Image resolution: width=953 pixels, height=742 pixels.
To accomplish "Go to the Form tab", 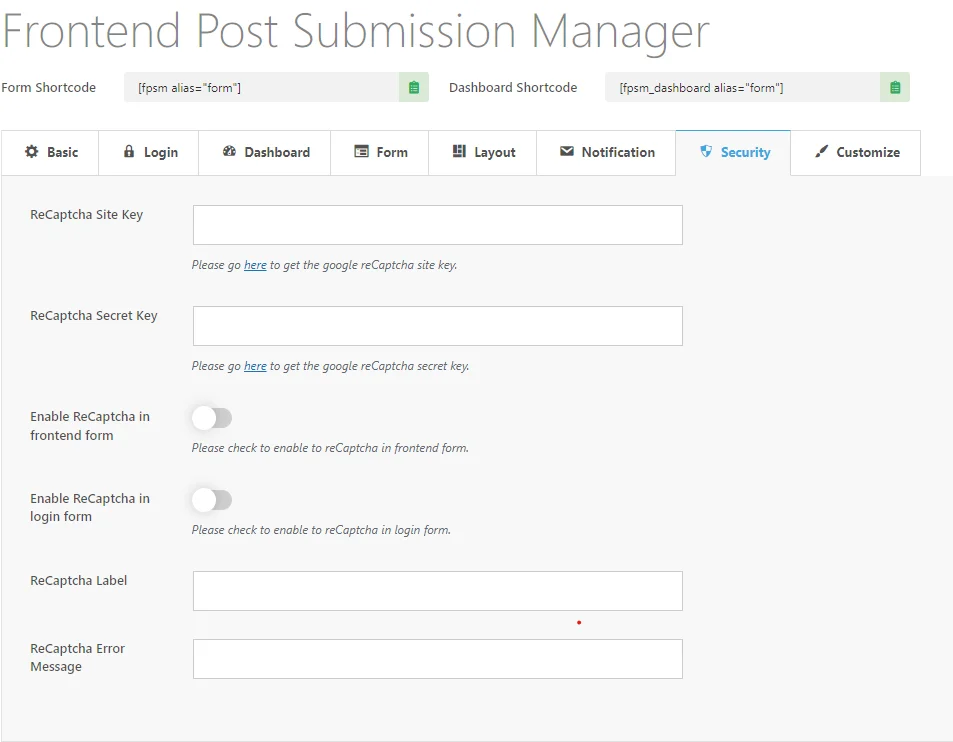I will point(380,153).
